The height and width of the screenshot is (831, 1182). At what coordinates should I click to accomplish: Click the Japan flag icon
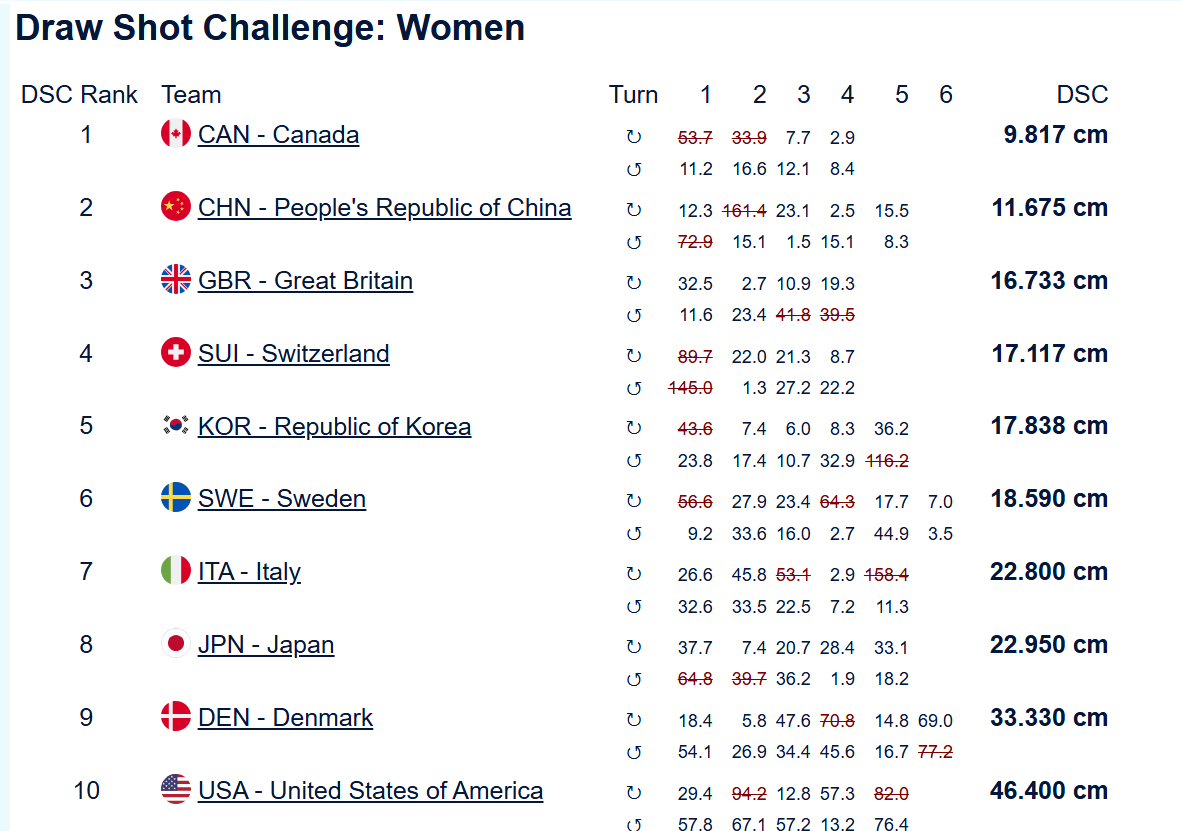point(176,644)
